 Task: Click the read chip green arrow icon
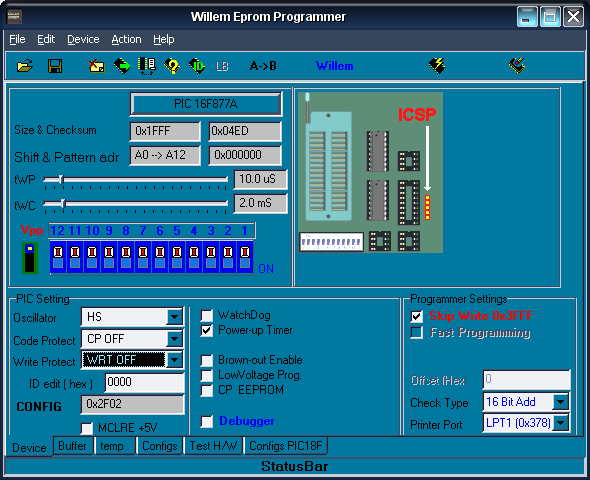[x=122, y=66]
